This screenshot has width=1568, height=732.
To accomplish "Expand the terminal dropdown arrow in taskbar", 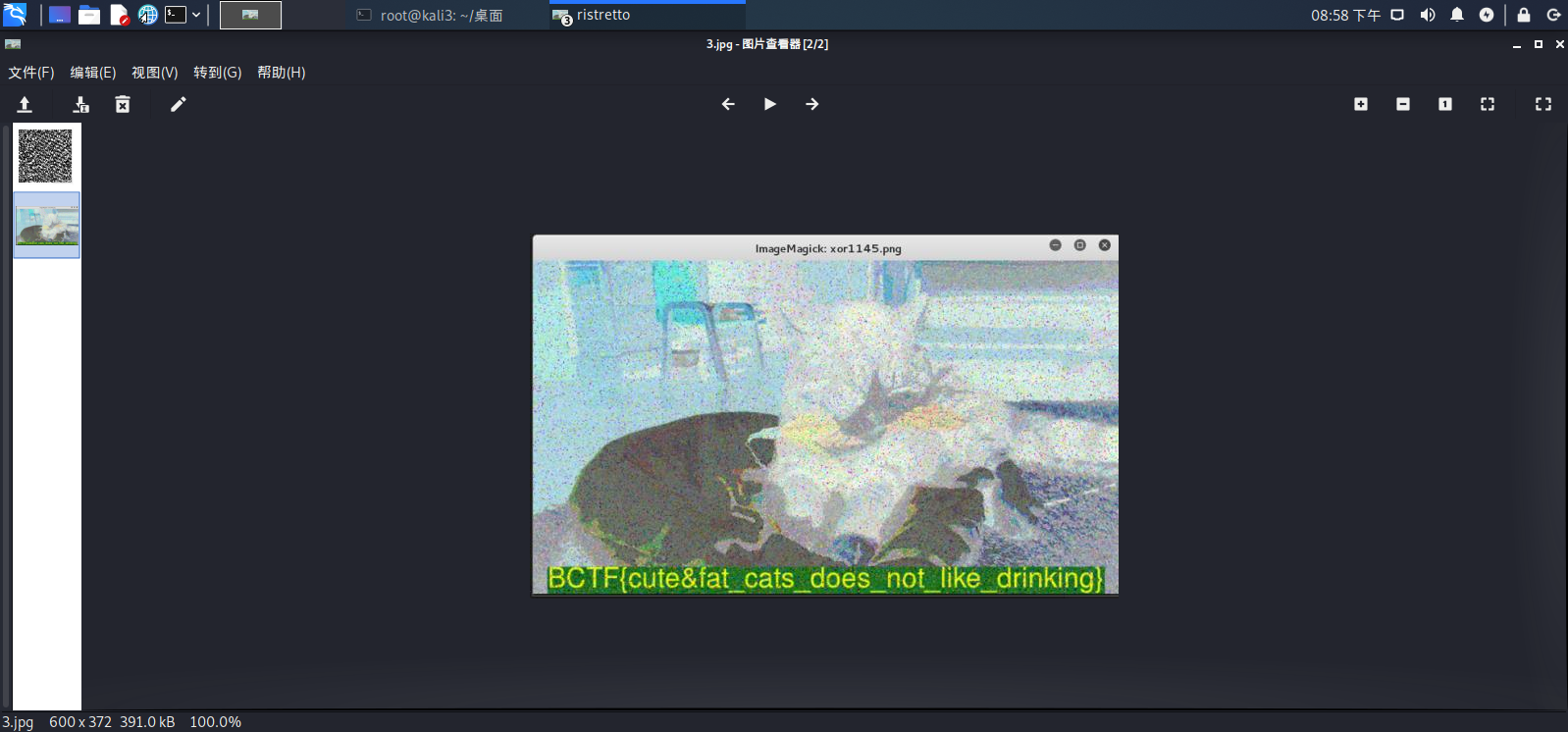I will [196, 15].
